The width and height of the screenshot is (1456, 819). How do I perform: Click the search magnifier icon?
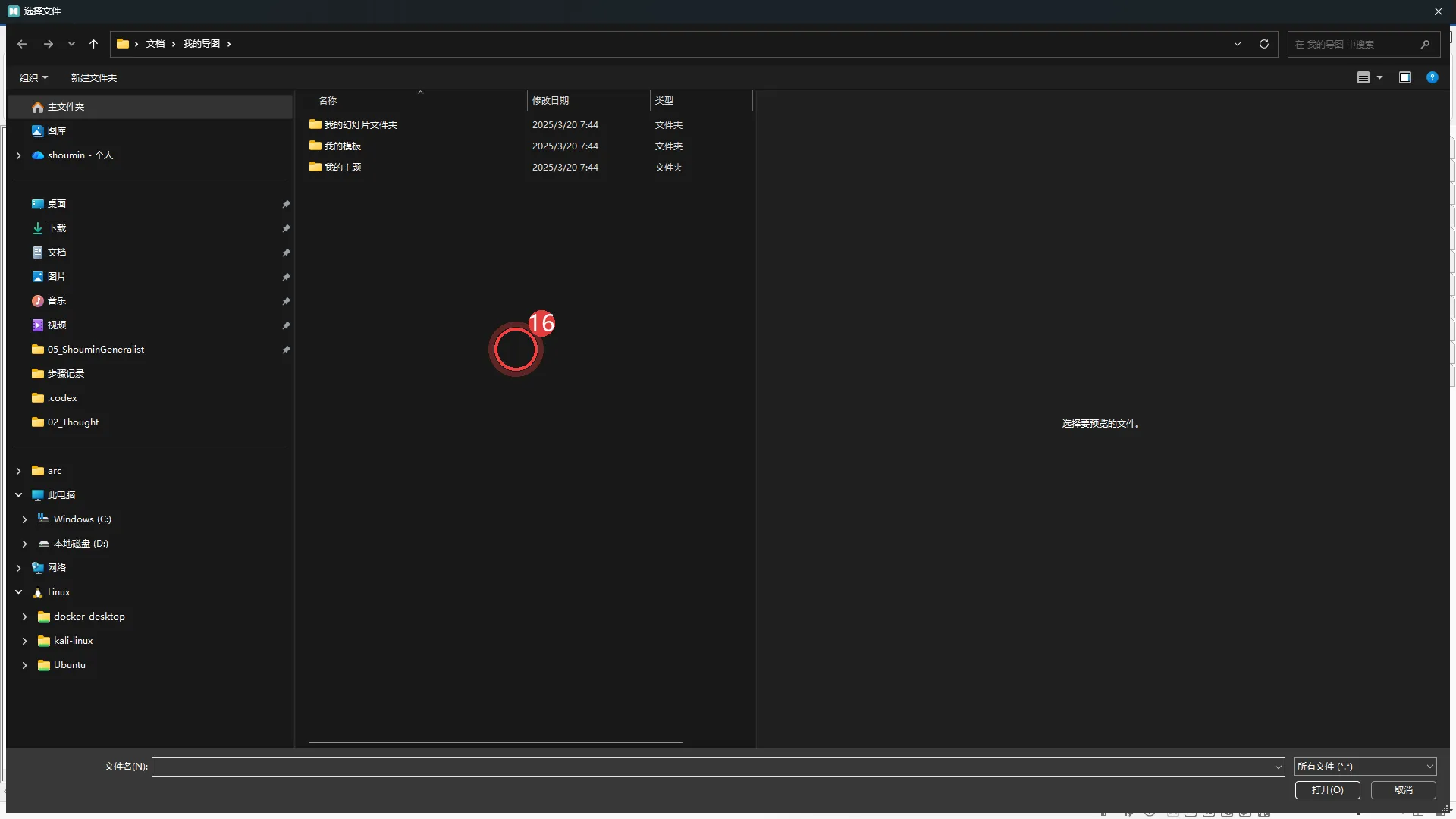pos(1425,44)
